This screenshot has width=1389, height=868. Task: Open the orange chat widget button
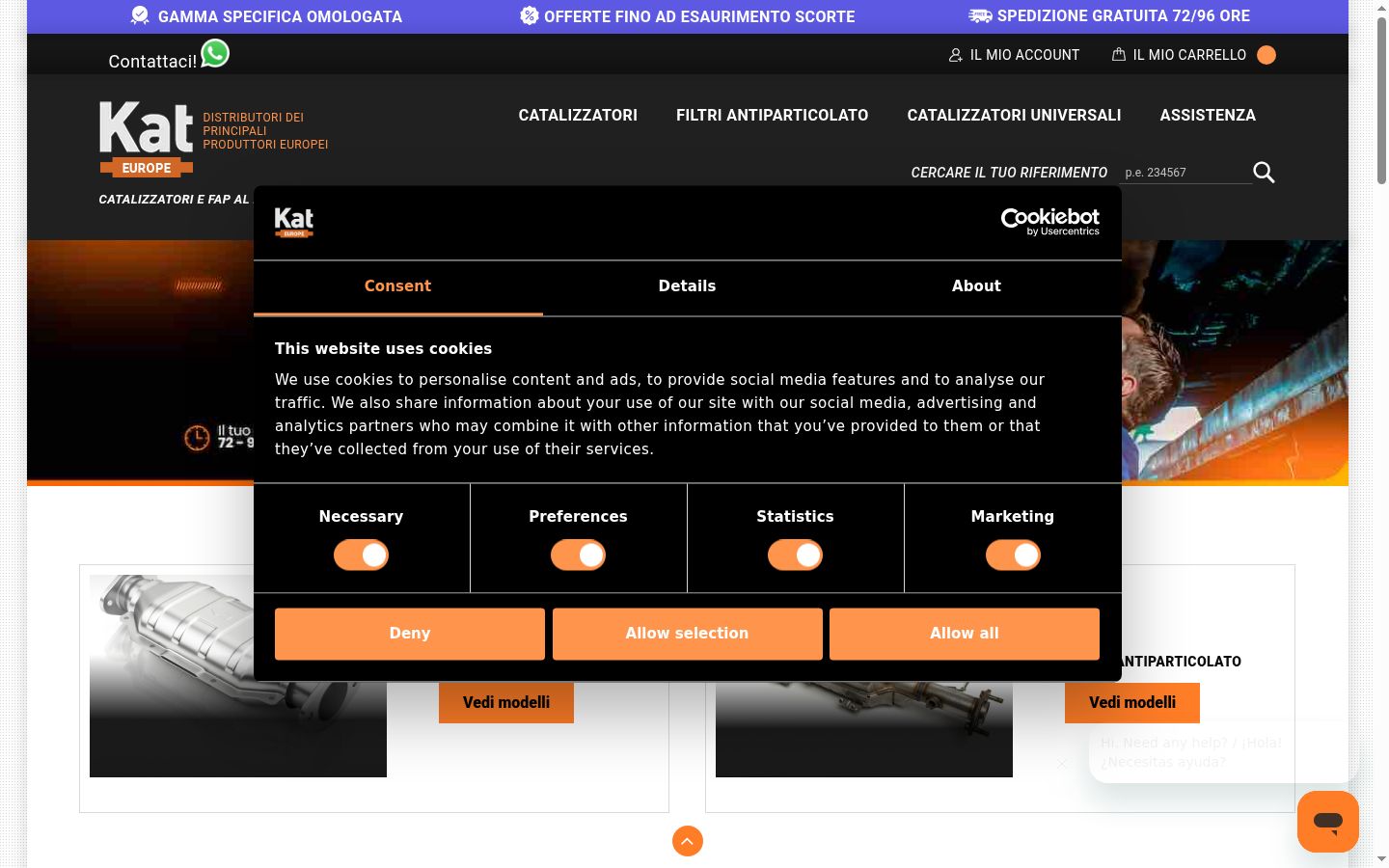click(1328, 822)
